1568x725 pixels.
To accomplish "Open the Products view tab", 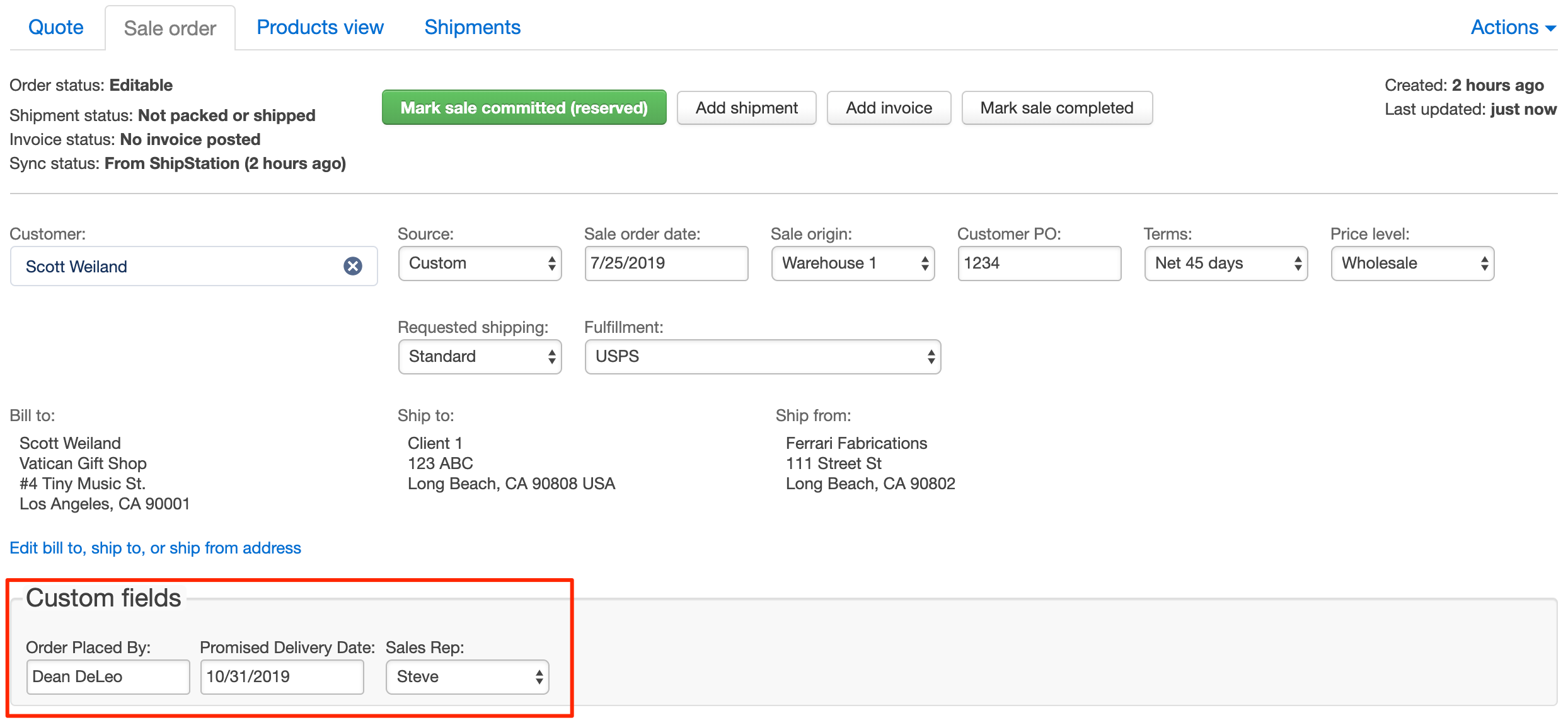I will (x=320, y=27).
